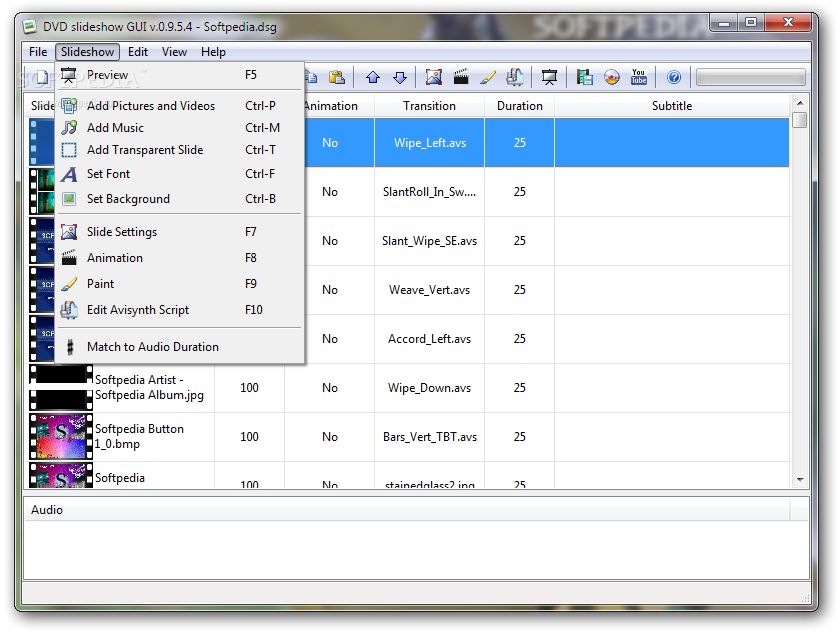
Task: Select the Slant_Wipe_SE.avs transition cell
Action: click(430, 241)
